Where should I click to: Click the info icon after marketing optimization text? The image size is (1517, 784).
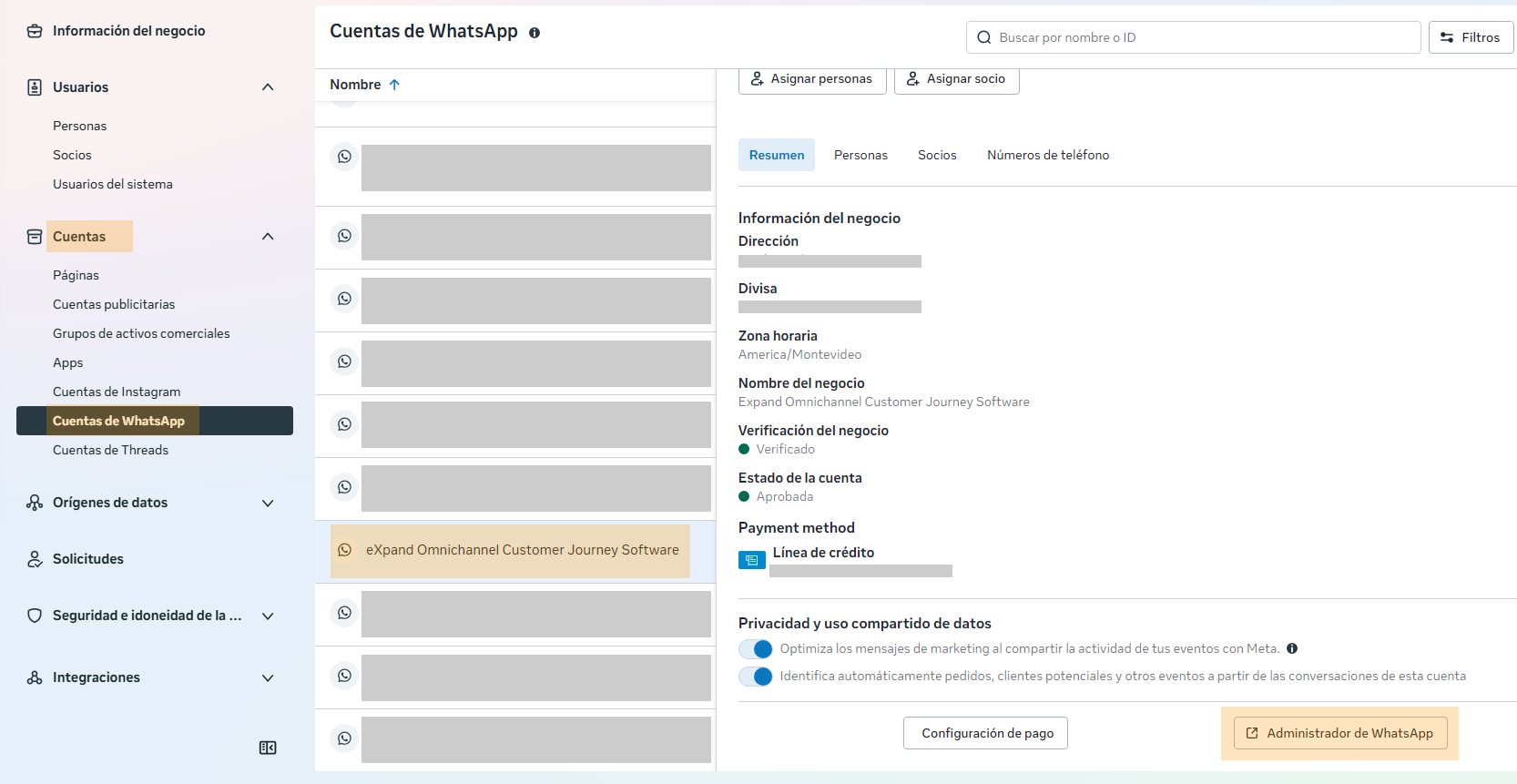tap(1292, 648)
